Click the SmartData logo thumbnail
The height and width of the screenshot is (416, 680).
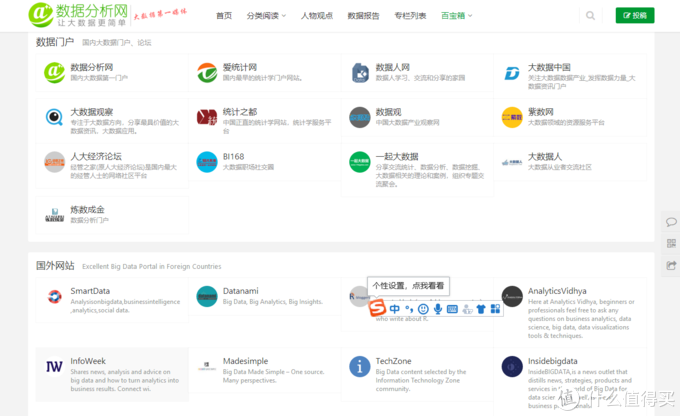click(x=54, y=296)
